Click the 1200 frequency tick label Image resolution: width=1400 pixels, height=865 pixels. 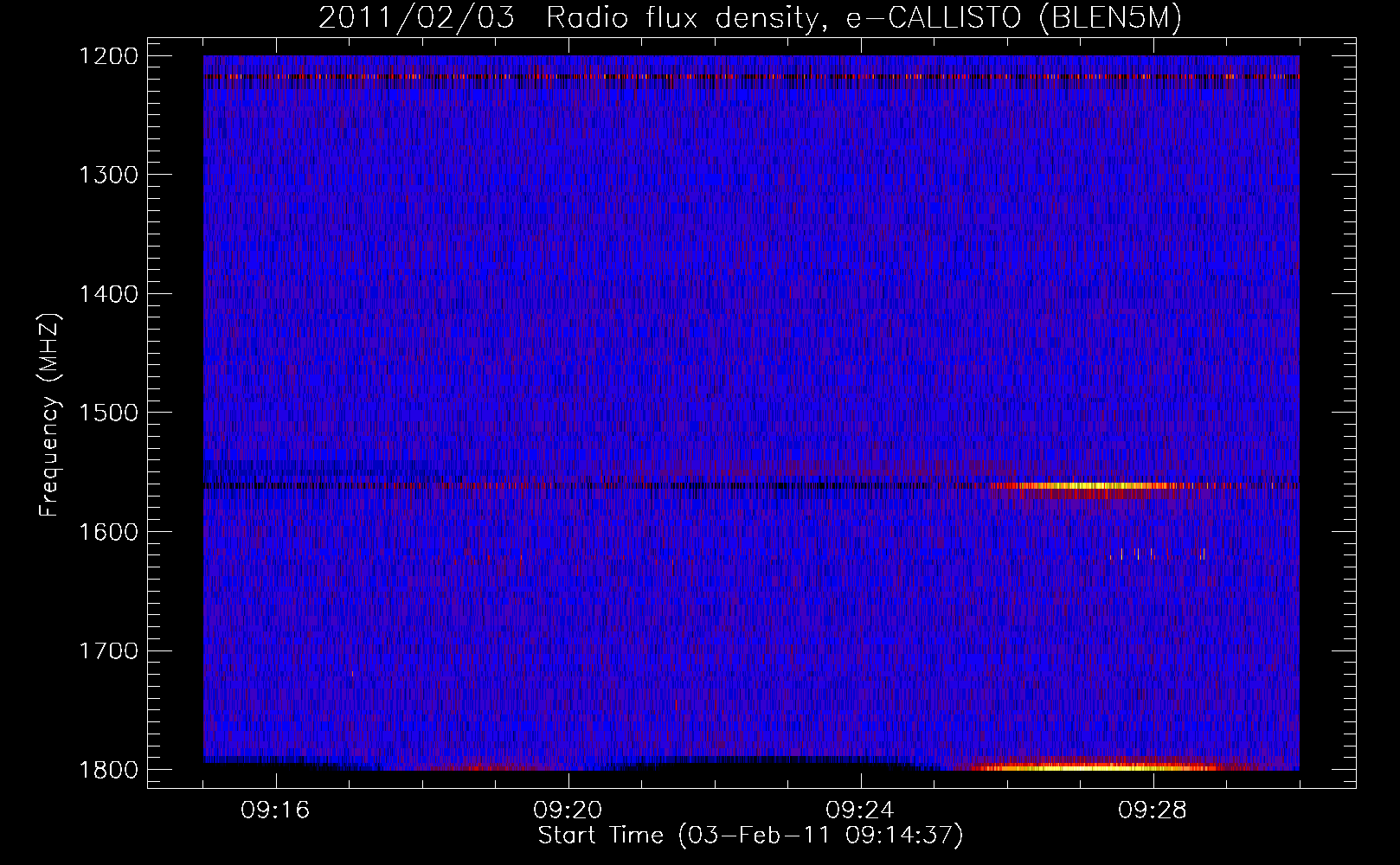pos(108,56)
